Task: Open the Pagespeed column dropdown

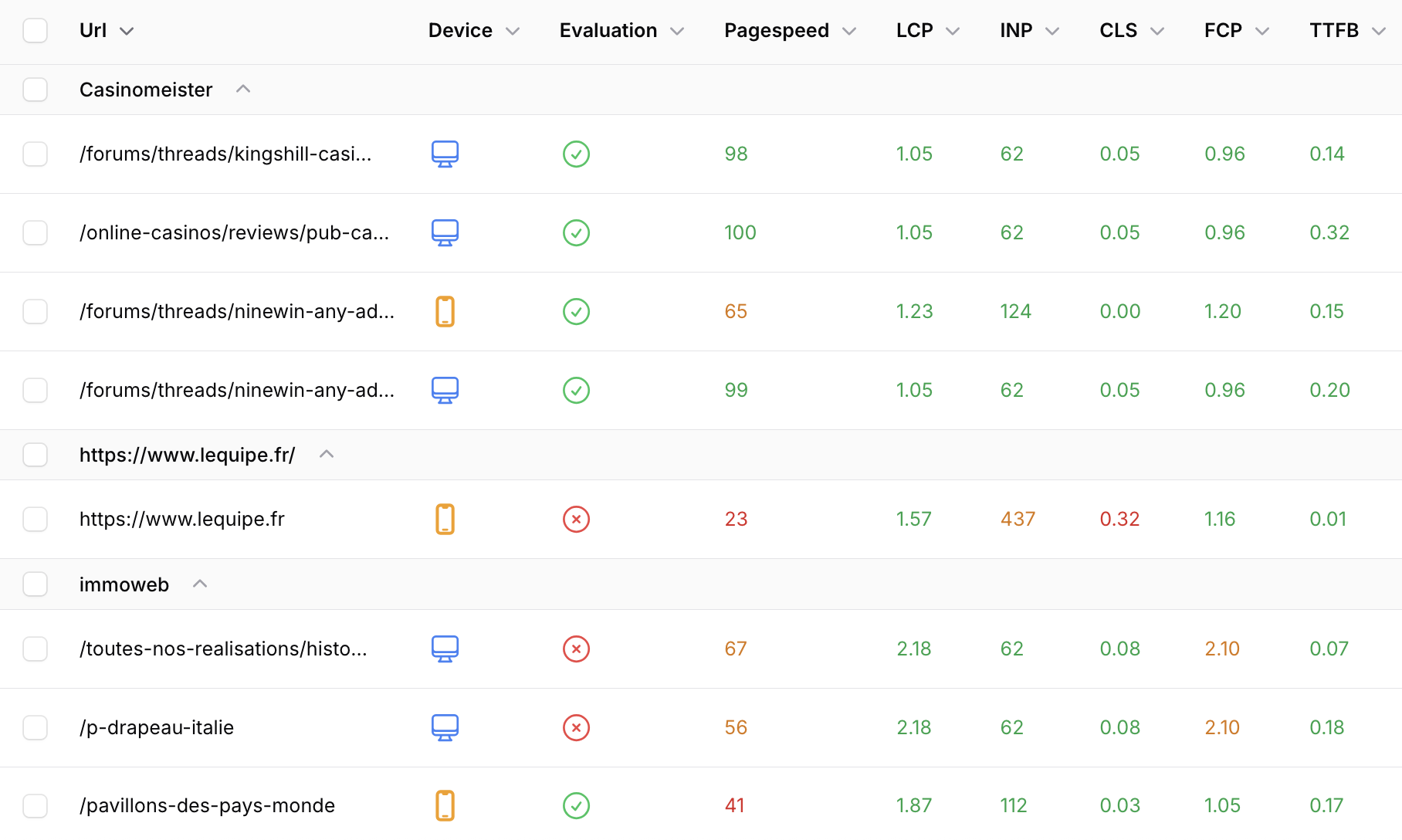Action: 849,31
